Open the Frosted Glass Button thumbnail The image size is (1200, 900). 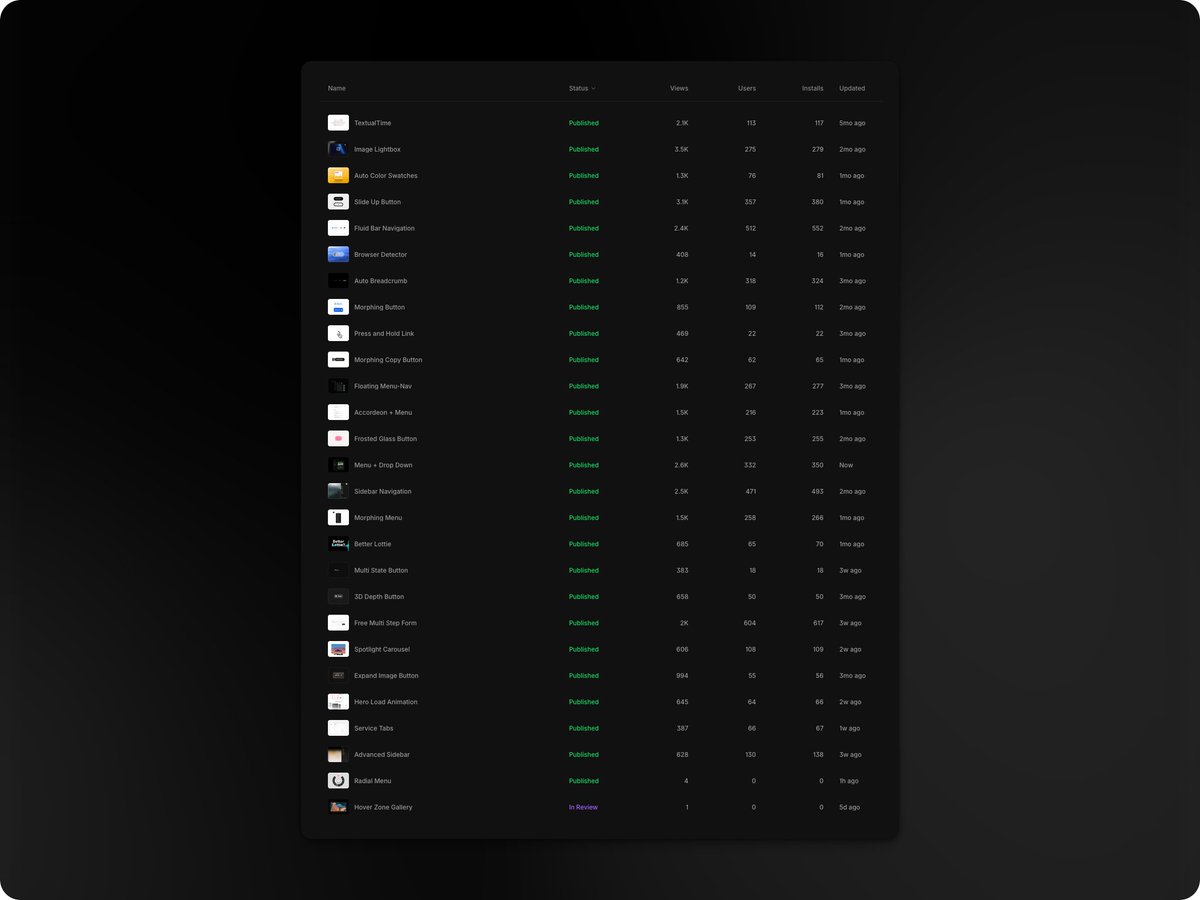pyautogui.click(x=338, y=439)
